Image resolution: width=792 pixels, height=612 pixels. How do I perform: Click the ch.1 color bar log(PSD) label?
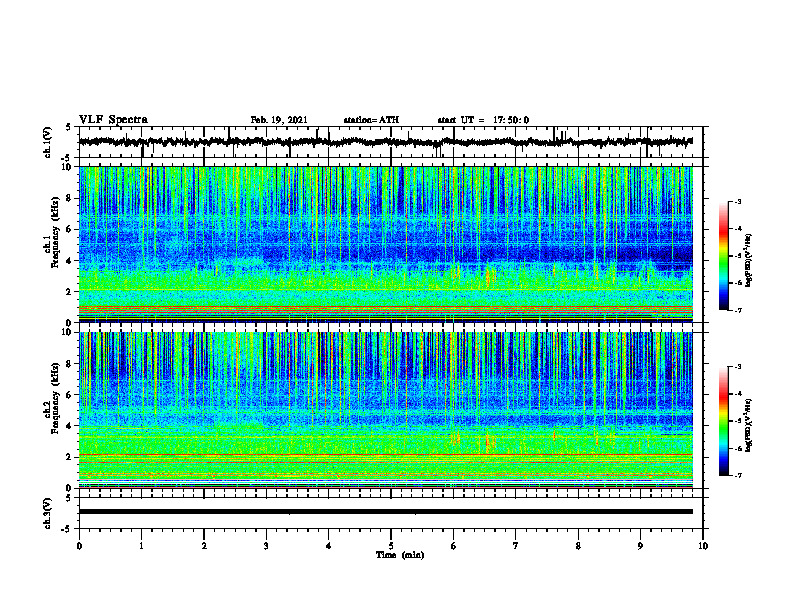748,261
